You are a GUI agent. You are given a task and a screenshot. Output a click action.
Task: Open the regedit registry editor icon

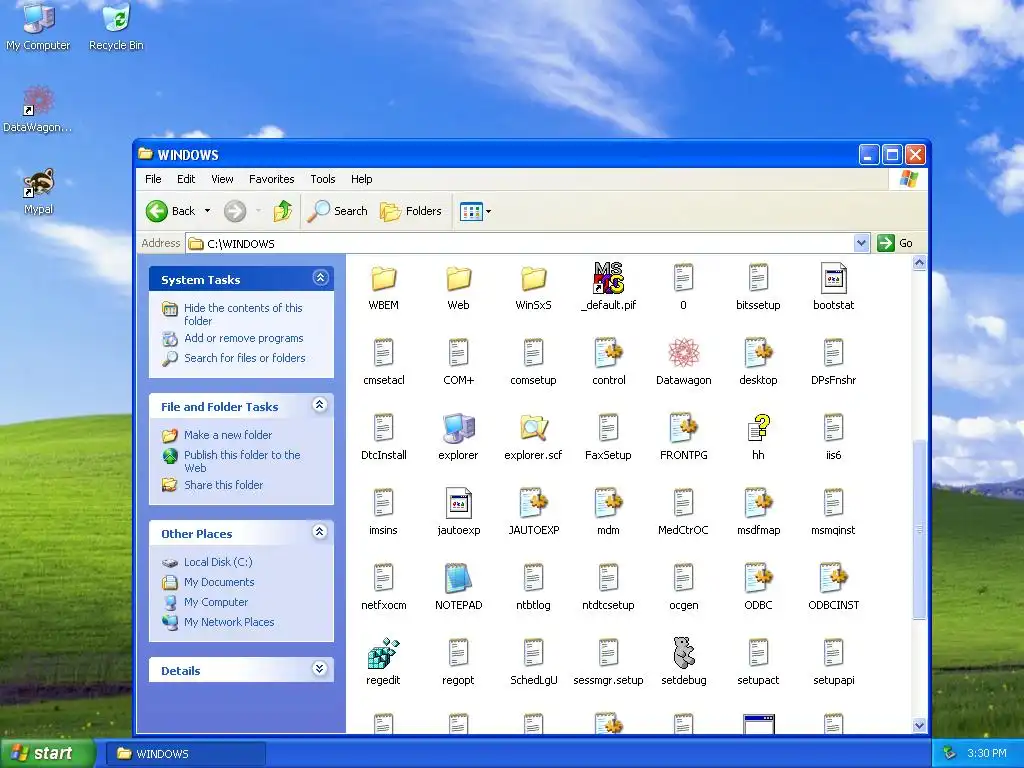pyautogui.click(x=383, y=654)
